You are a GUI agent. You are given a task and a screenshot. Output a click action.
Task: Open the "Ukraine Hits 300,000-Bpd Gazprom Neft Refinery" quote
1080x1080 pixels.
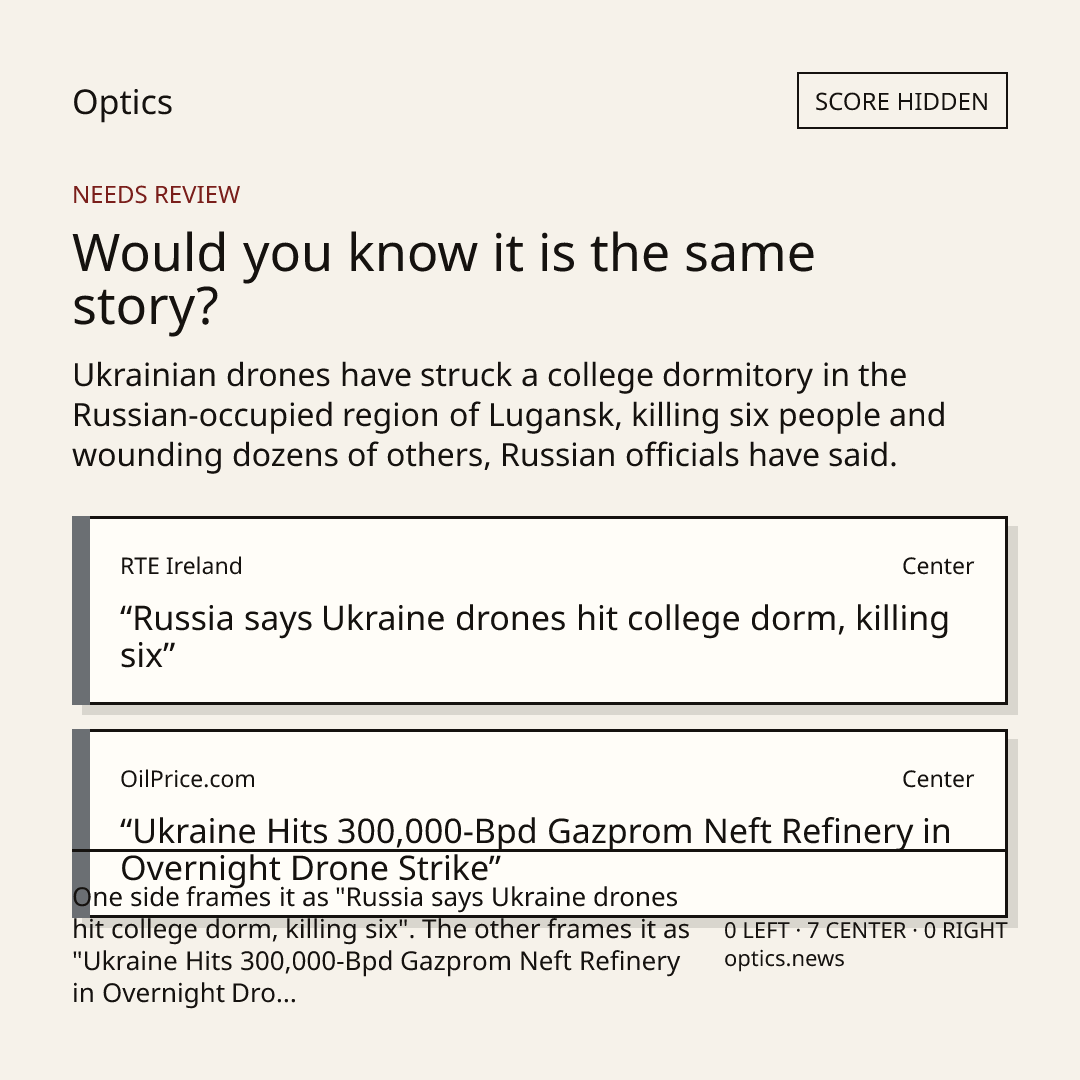click(x=535, y=849)
